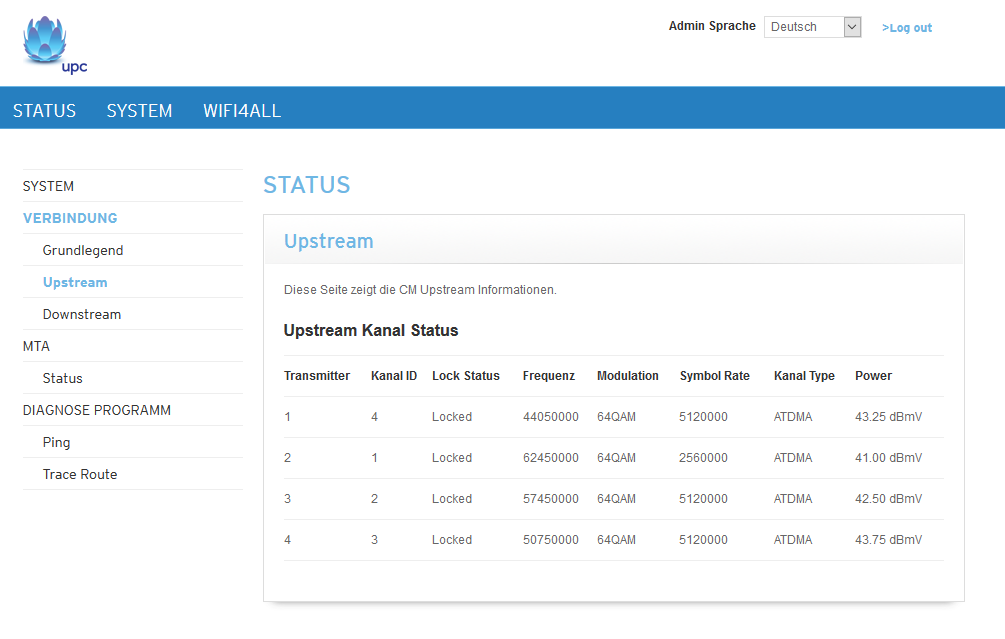Click the Frequenz column header
The image size is (1005, 639).
549,376
